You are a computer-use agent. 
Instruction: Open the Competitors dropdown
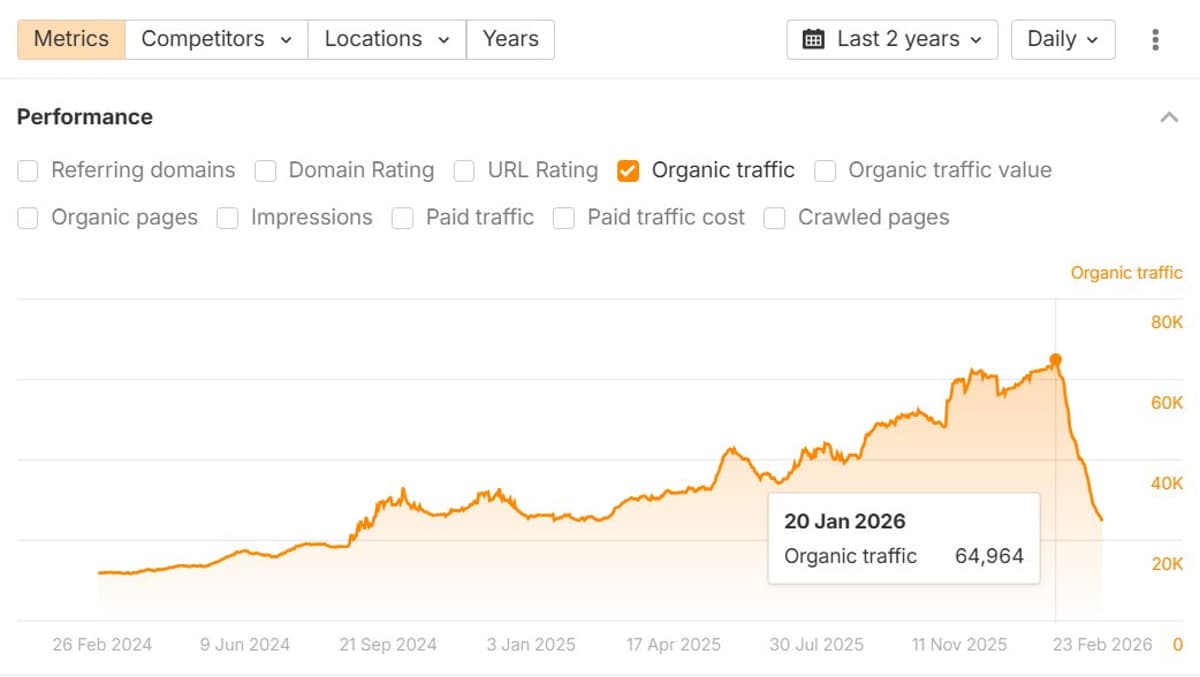[215, 39]
